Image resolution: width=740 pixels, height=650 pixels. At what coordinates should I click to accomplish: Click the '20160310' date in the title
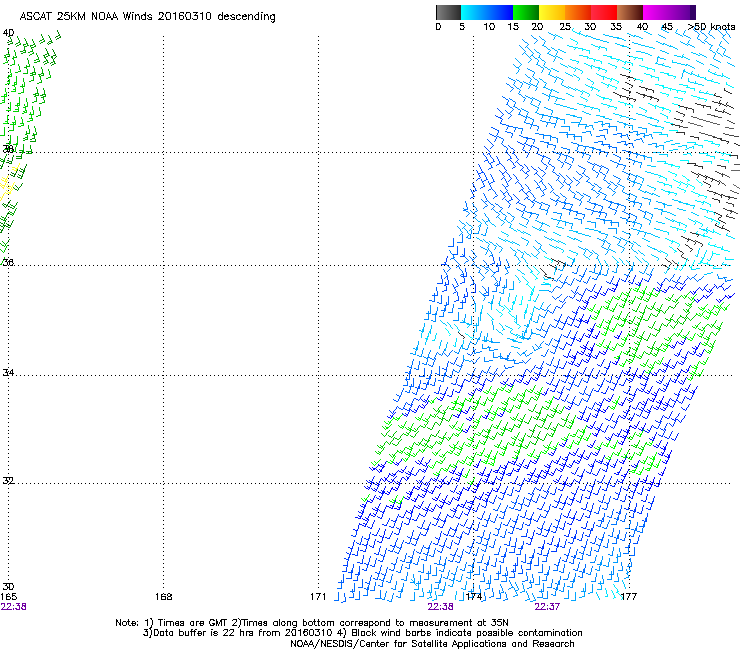click(185, 16)
